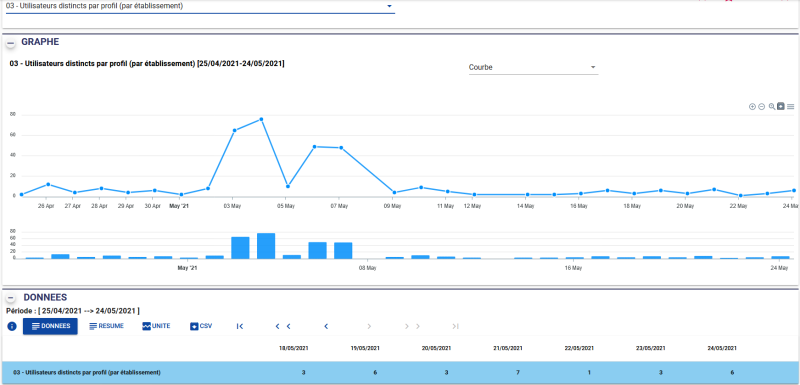
Task: Select the 21/05/2021 column header
Action: (x=508, y=349)
